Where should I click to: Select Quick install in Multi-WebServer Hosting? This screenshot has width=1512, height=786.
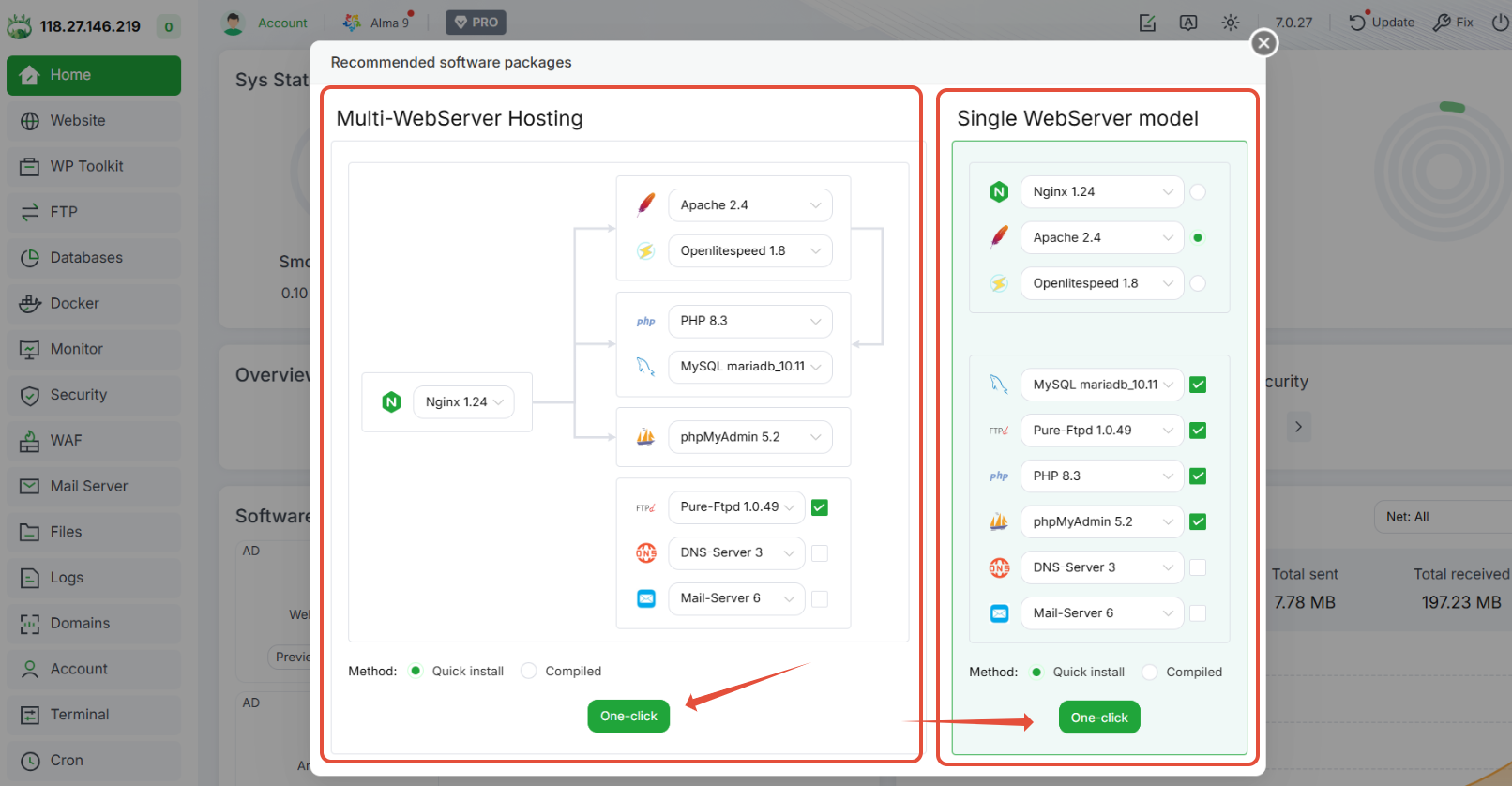pos(416,671)
